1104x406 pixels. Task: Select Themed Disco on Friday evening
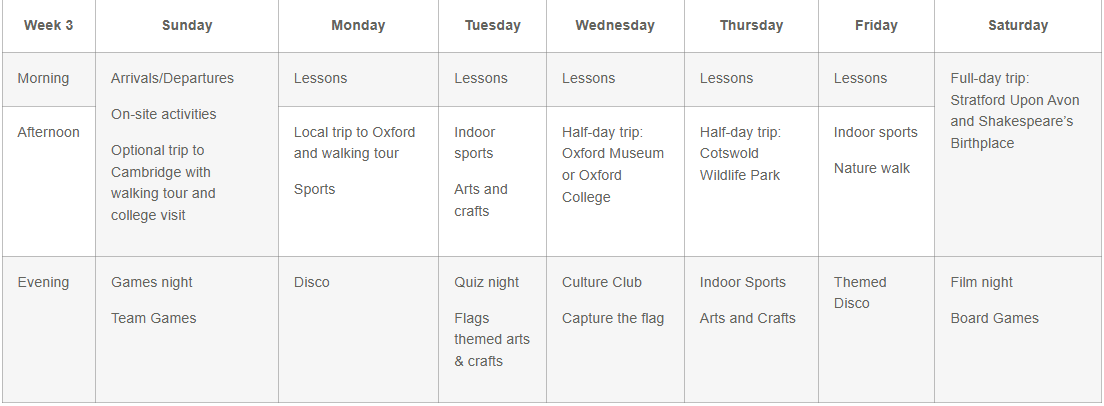(x=860, y=293)
